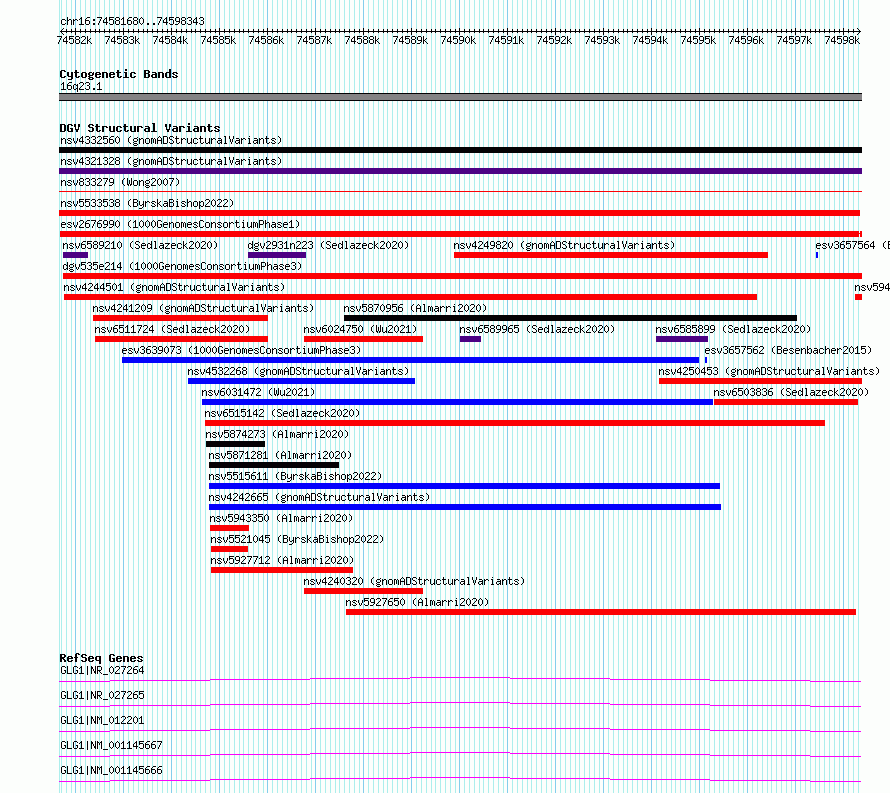
Task: Click the 74582k ruler tick label
Action: tap(74, 40)
